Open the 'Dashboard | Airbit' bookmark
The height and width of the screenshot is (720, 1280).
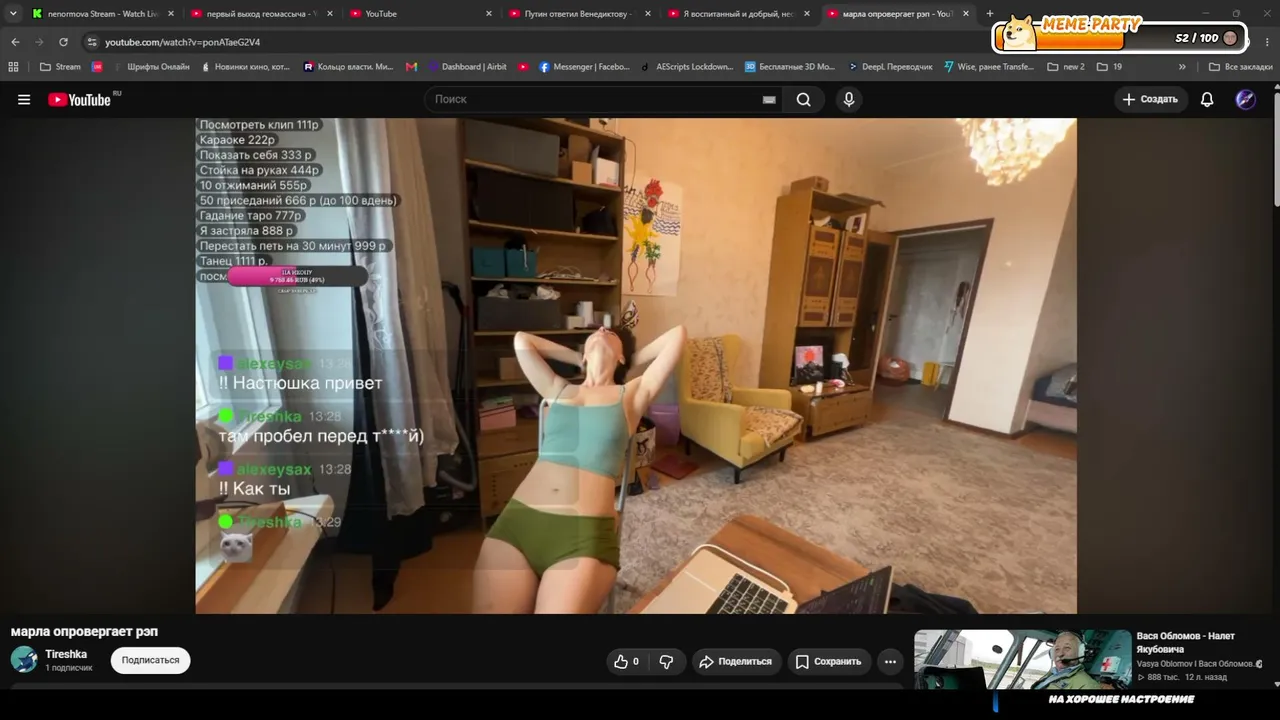467,67
